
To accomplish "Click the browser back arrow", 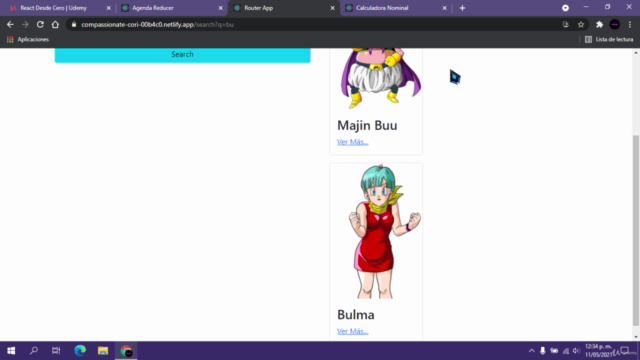I will point(10,24).
